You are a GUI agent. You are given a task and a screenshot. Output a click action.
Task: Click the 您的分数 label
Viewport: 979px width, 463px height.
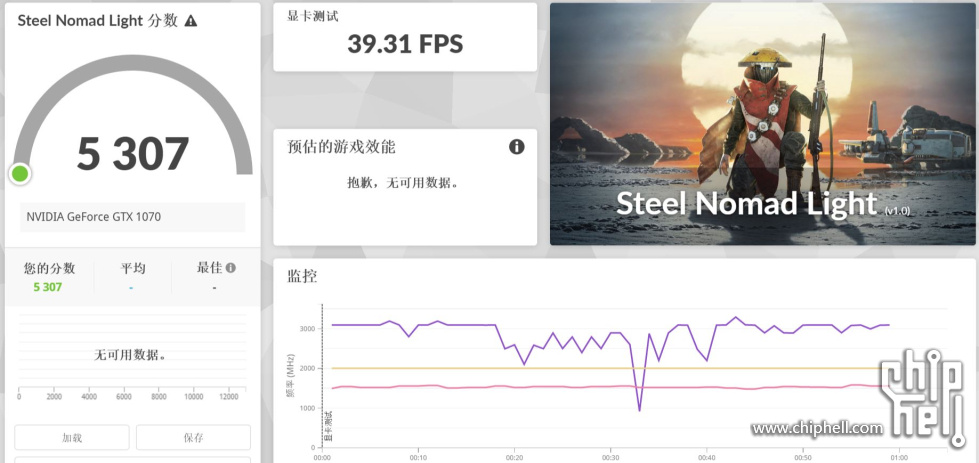pos(49,268)
